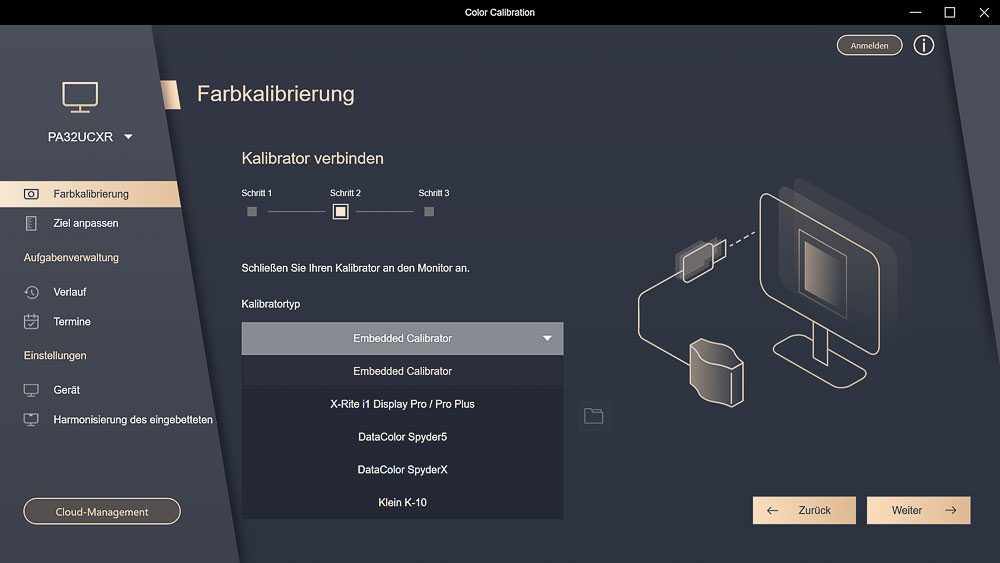This screenshot has height=563, width=1000.
Task: Click the Aufgabenverwaltung section heading
Action: tap(71, 258)
